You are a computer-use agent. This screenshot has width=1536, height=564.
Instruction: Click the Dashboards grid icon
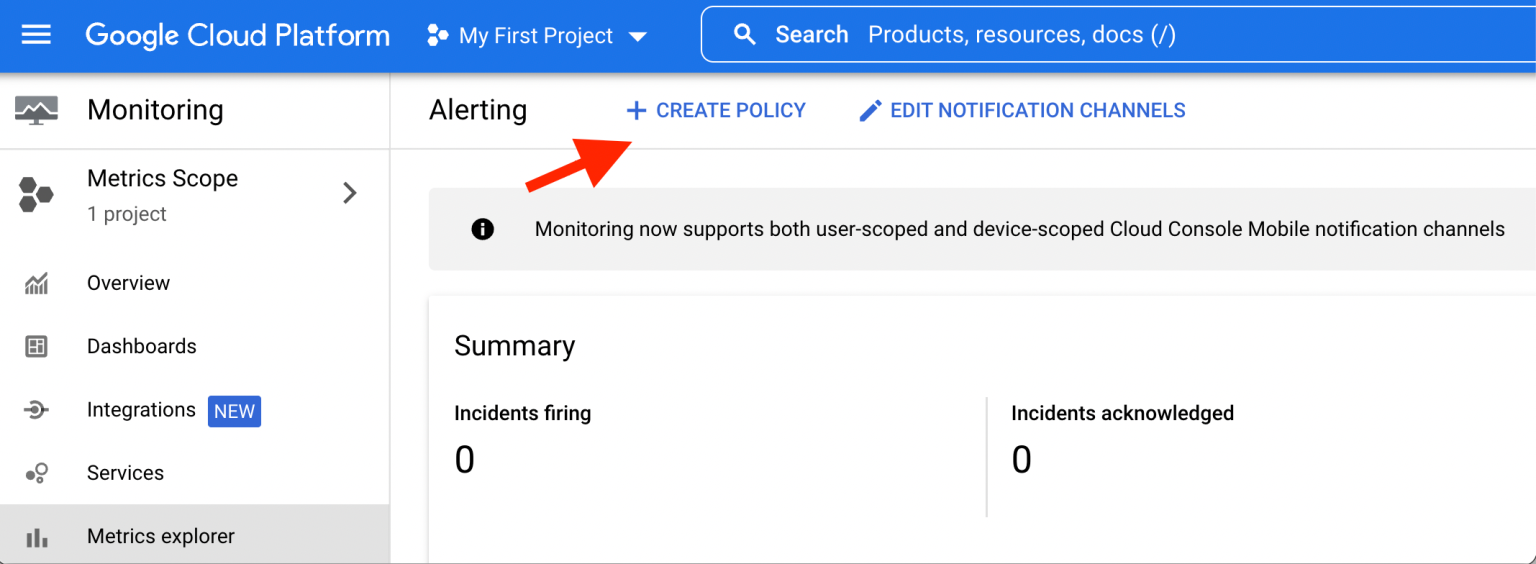click(37, 347)
